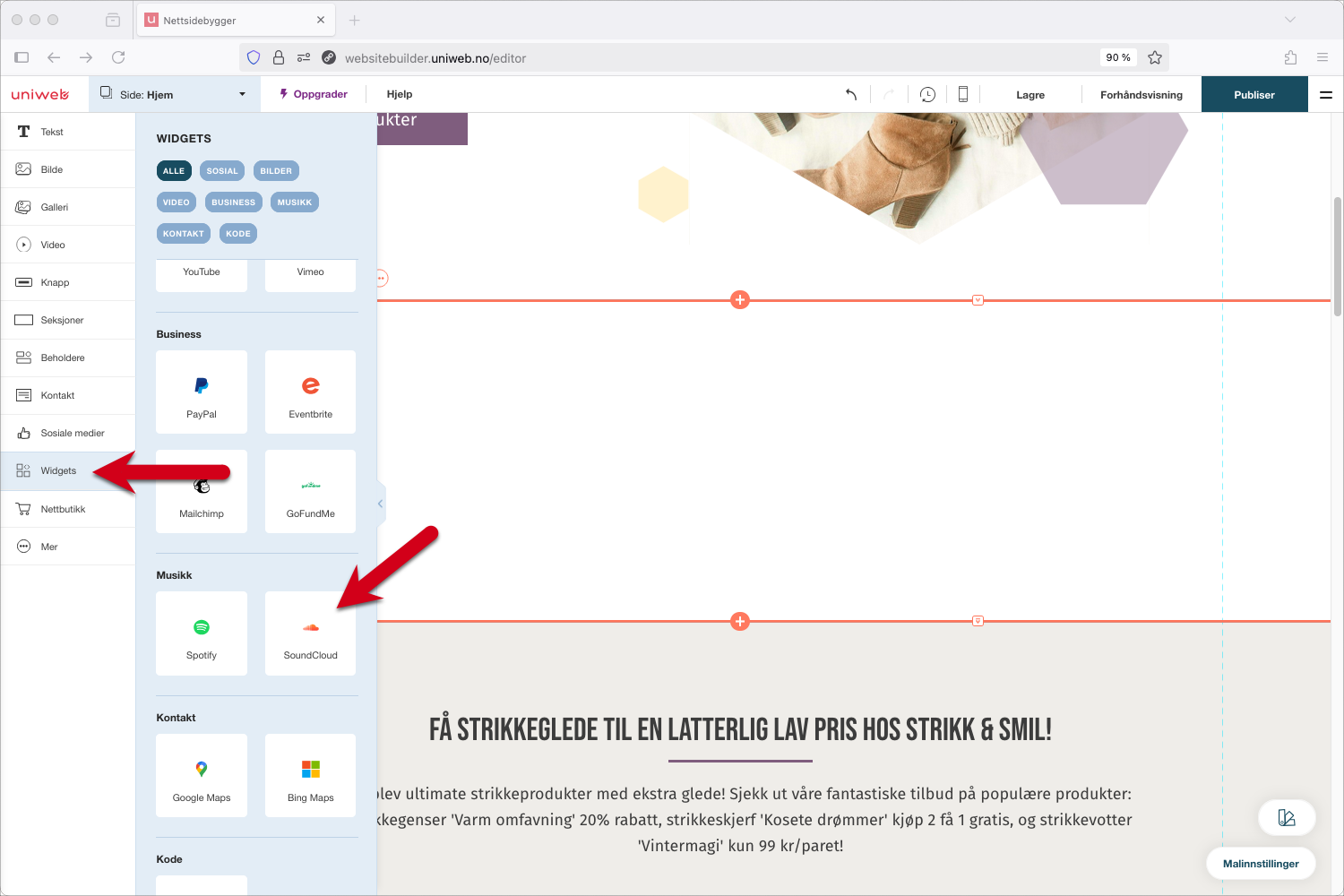Screen dimensions: 1344x896
Task: Add the YouTube widget
Action: (202, 275)
